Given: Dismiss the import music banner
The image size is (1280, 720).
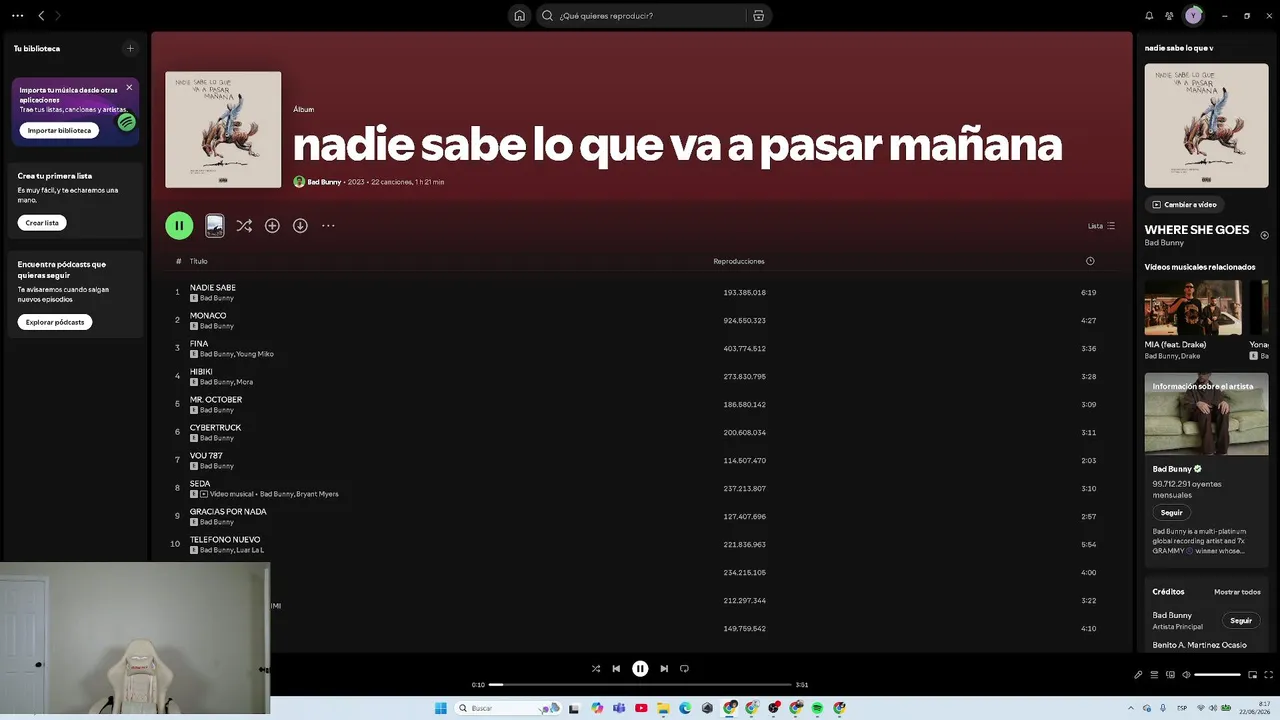Looking at the screenshot, I should pyautogui.click(x=129, y=88).
